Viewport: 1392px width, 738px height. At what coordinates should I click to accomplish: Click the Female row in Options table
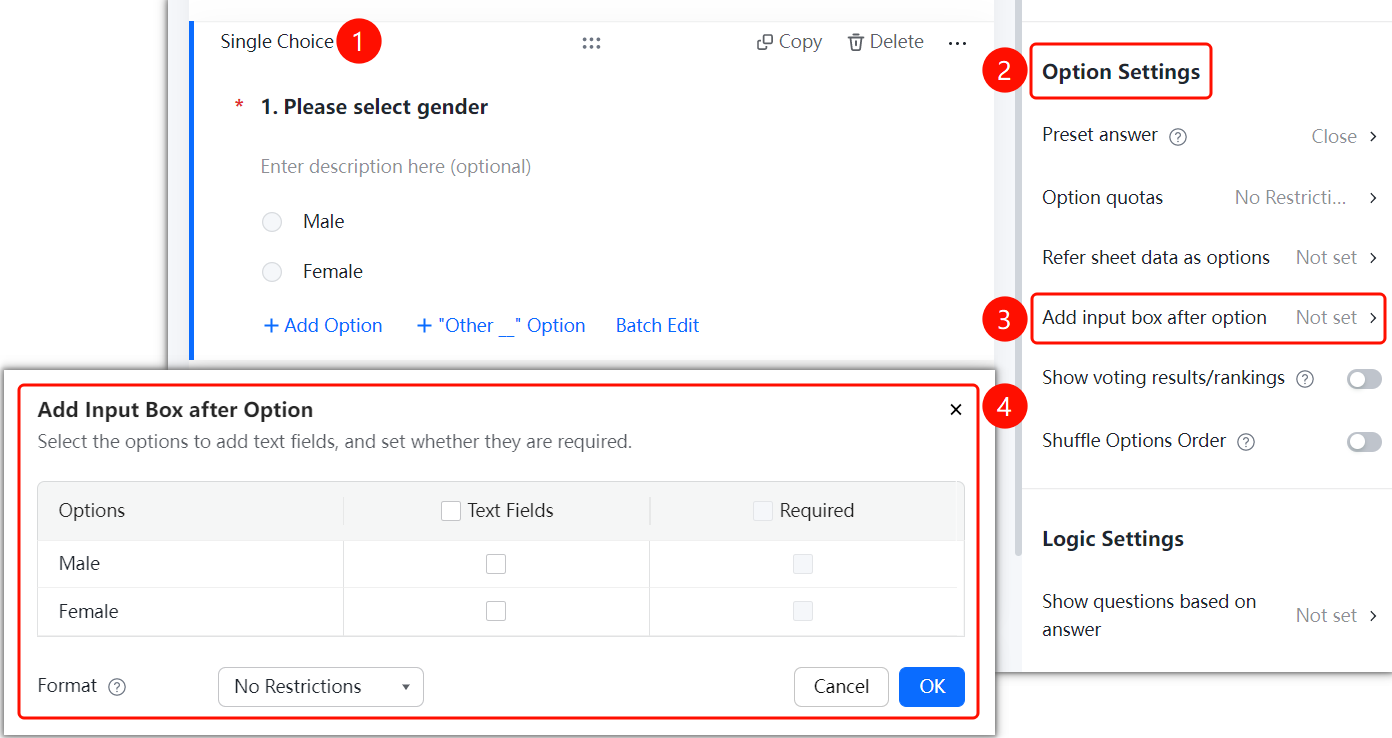(501, 611)
